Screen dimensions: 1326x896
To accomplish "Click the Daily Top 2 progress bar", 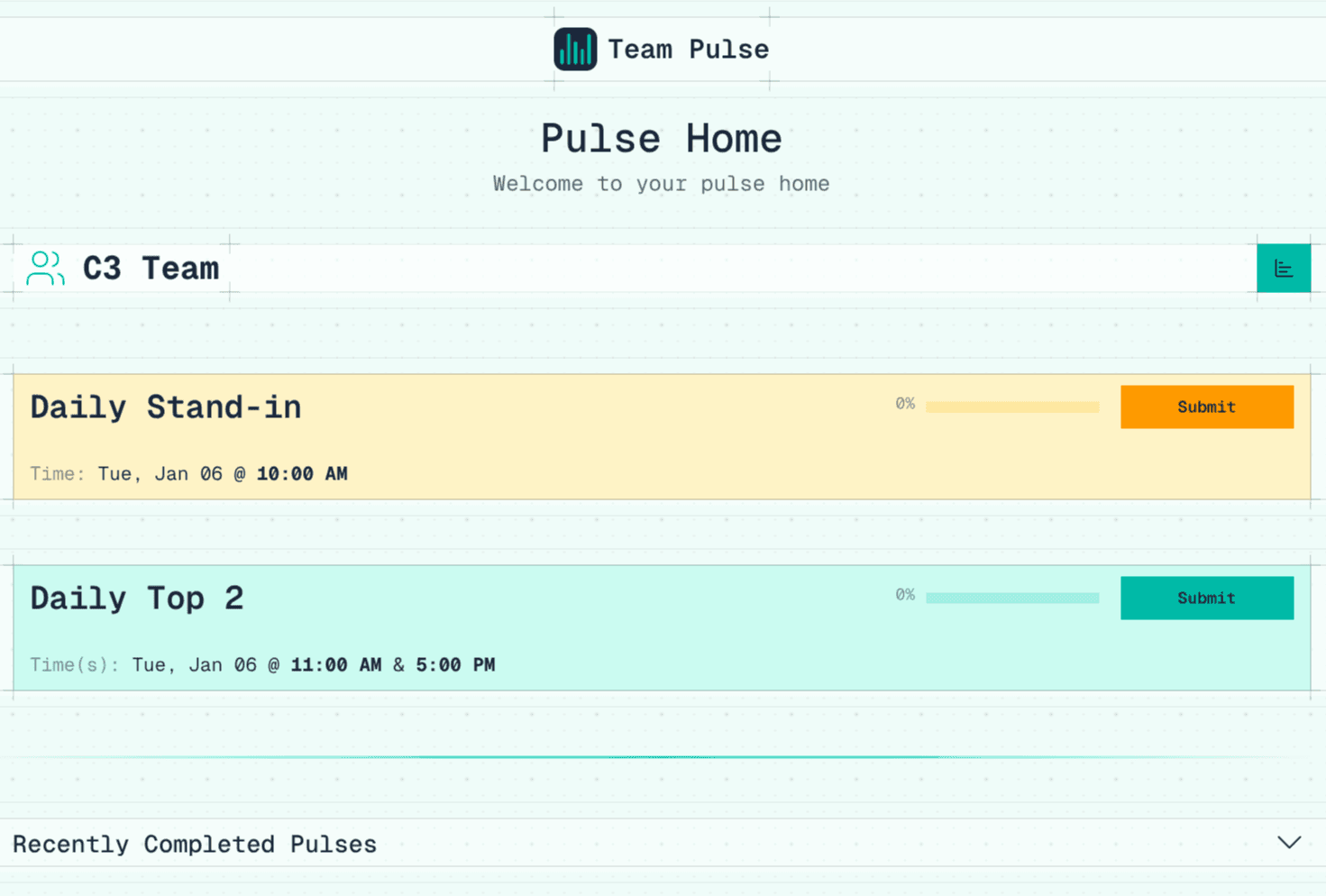I will (1011, 598).
